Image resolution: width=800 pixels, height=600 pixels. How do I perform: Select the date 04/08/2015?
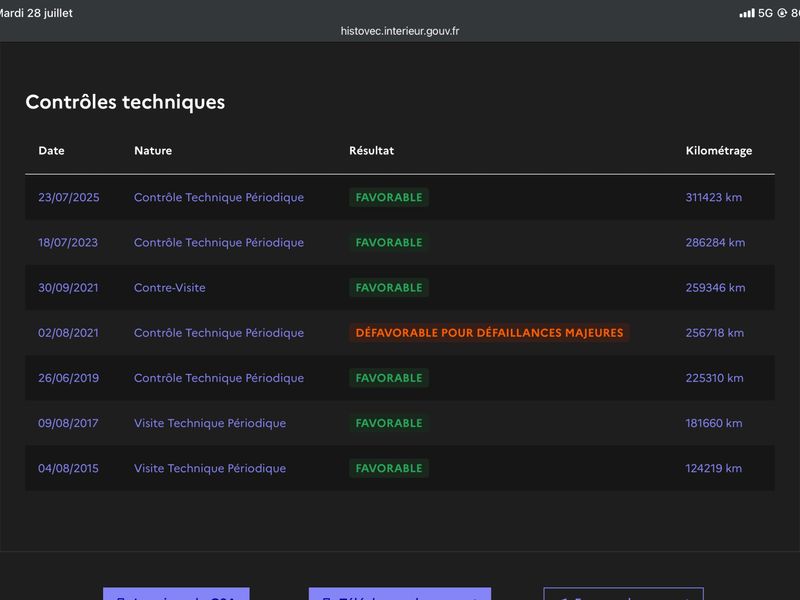click(x=68, y=468)
